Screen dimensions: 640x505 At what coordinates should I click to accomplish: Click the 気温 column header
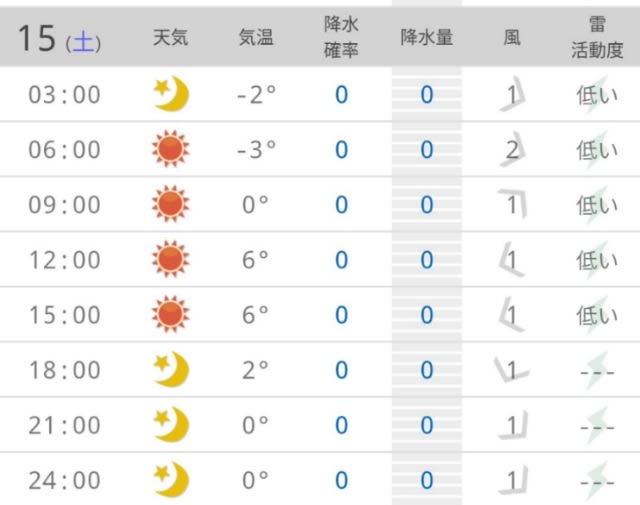coord(256,38)
